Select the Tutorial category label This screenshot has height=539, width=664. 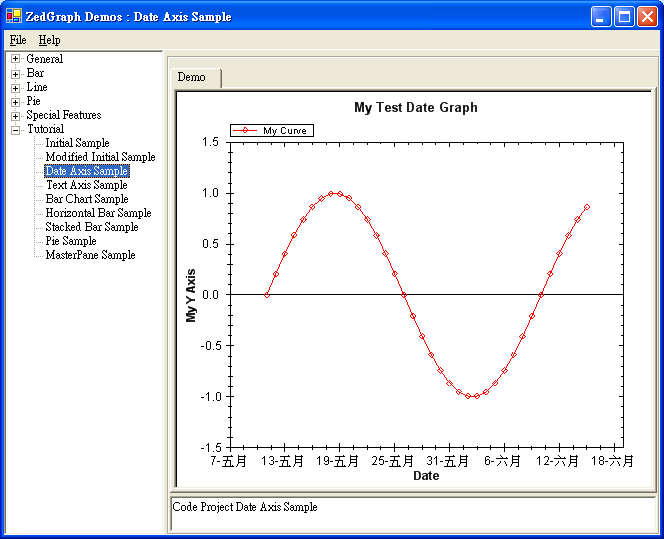[46, 129]
